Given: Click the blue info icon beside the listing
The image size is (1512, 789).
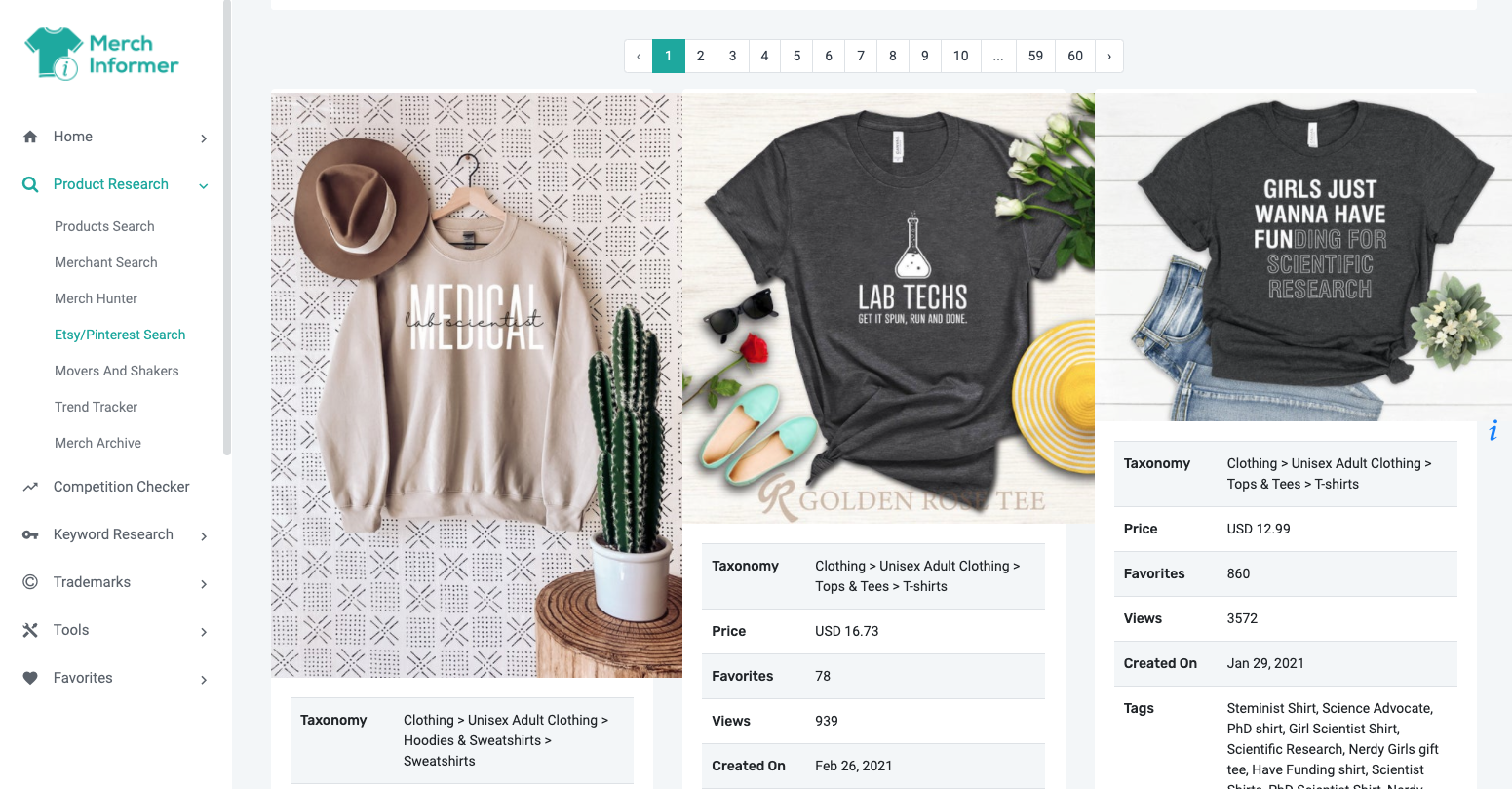Looking at the screenshot, I should pyautogui.click(x=1493, y=429).
